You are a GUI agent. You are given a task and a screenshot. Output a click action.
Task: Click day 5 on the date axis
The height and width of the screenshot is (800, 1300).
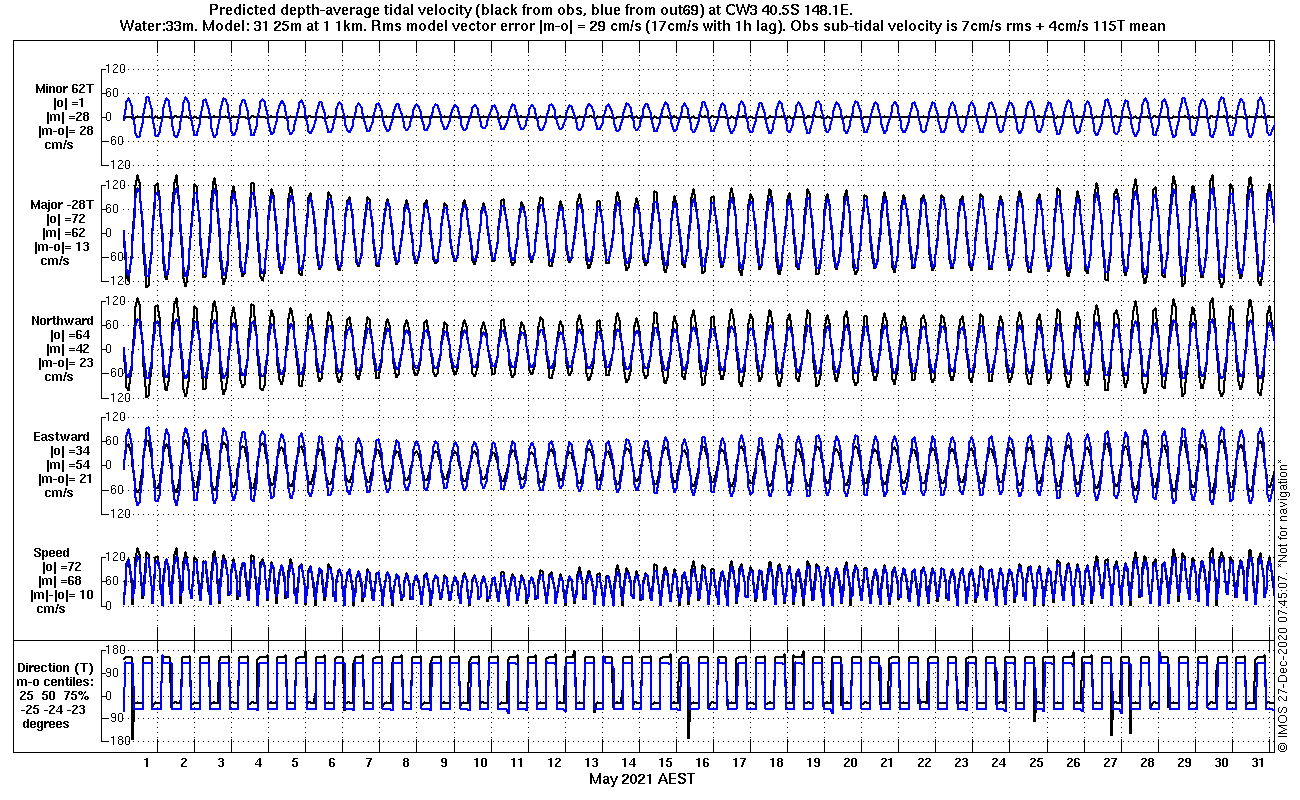pos(295,763)
